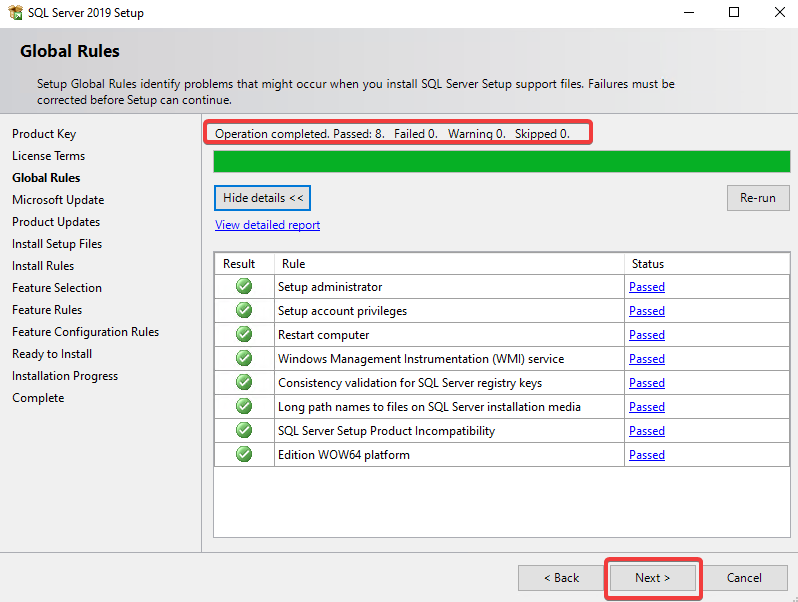Select Installation Progress step in sidebar
The width and height of the screenshot is (798, 602).
point(65,376)
